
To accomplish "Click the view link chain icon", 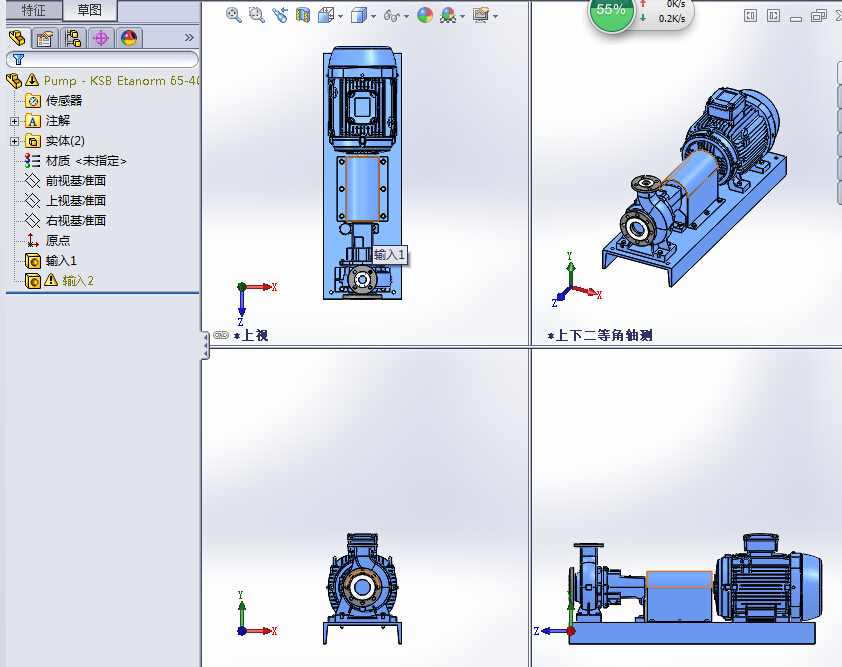I will [x=221, y=335].
